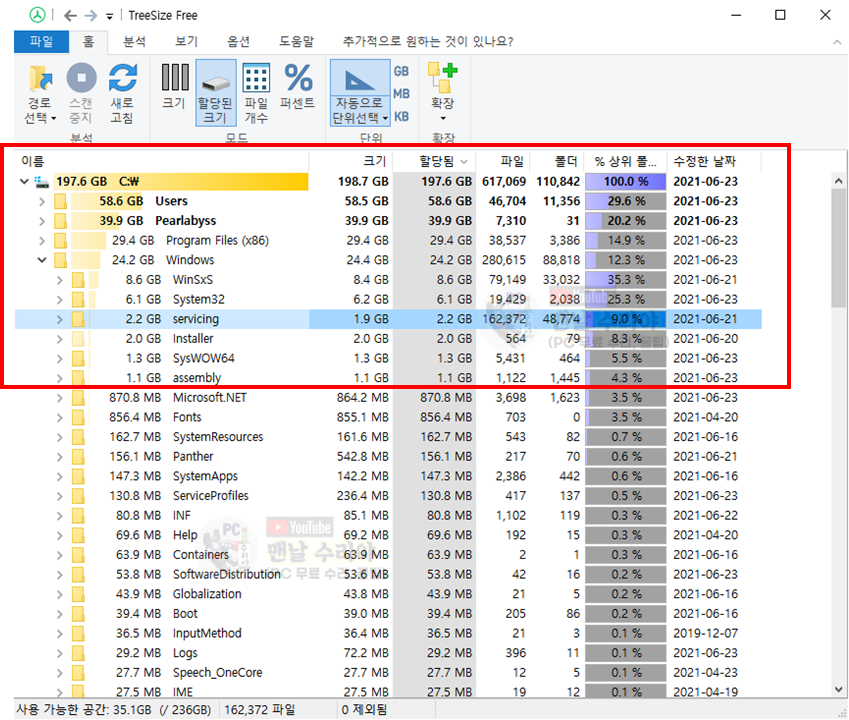849x720 pixels.
Task: Collapse the ribbon with the chevron arrow
Action: (837, 42)
